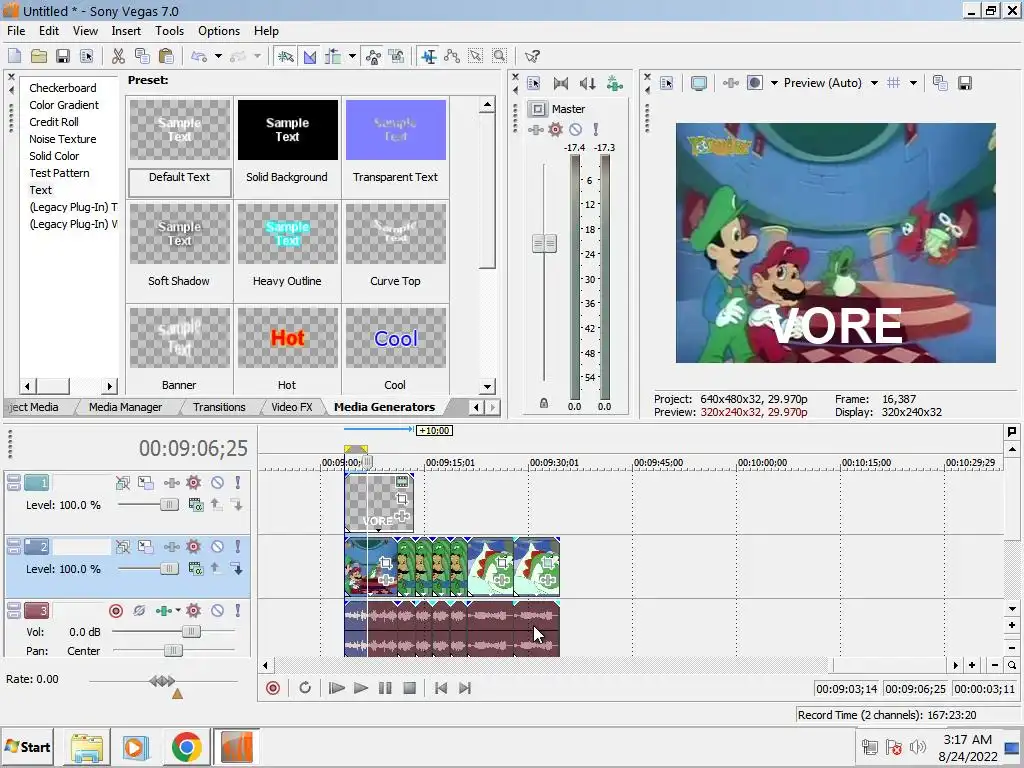Click the What's This help icon
The width and height of the screenshot is (1024, 768).
point(532,56)
